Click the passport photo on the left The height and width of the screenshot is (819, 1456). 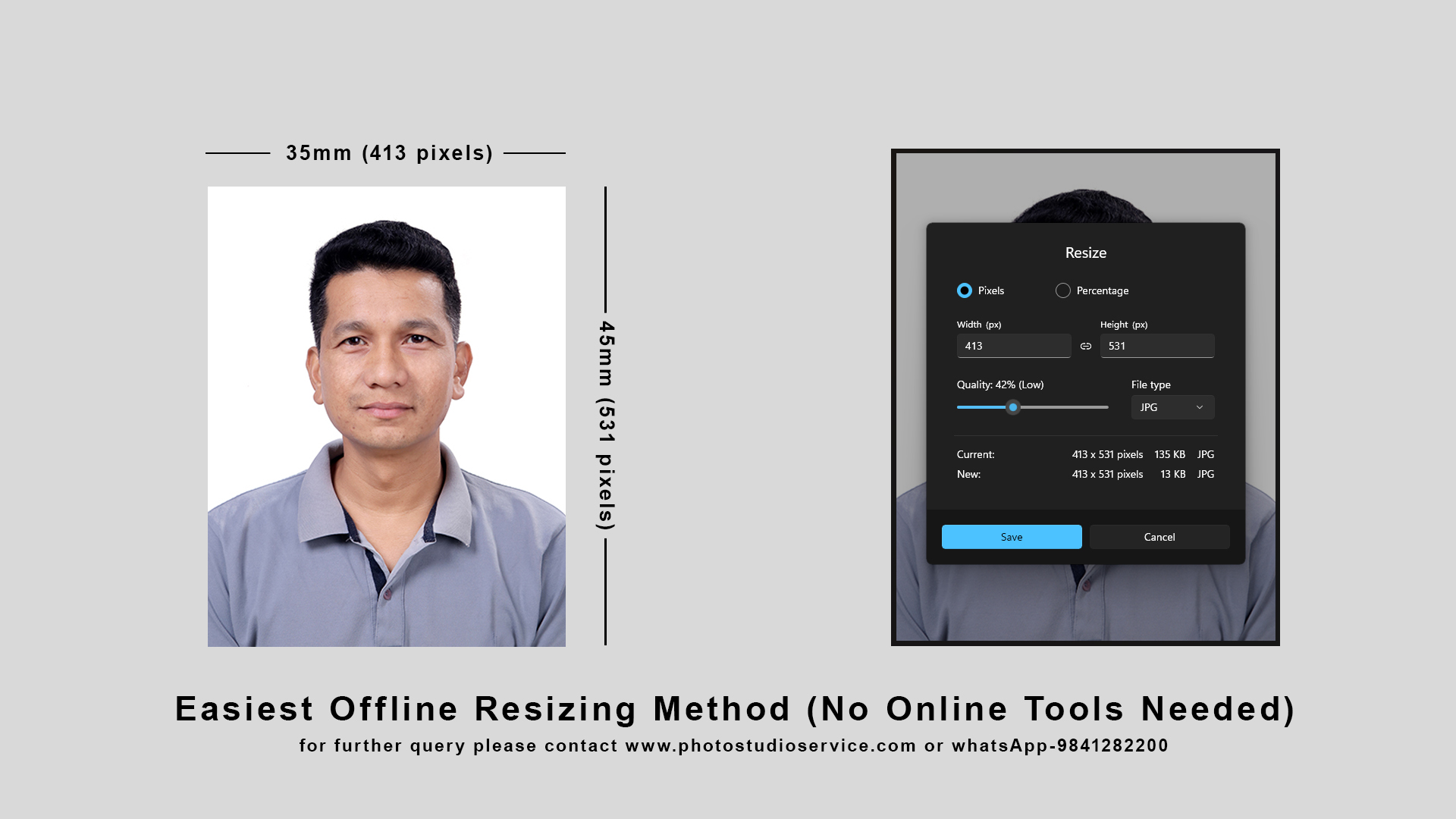coord(386,416)
